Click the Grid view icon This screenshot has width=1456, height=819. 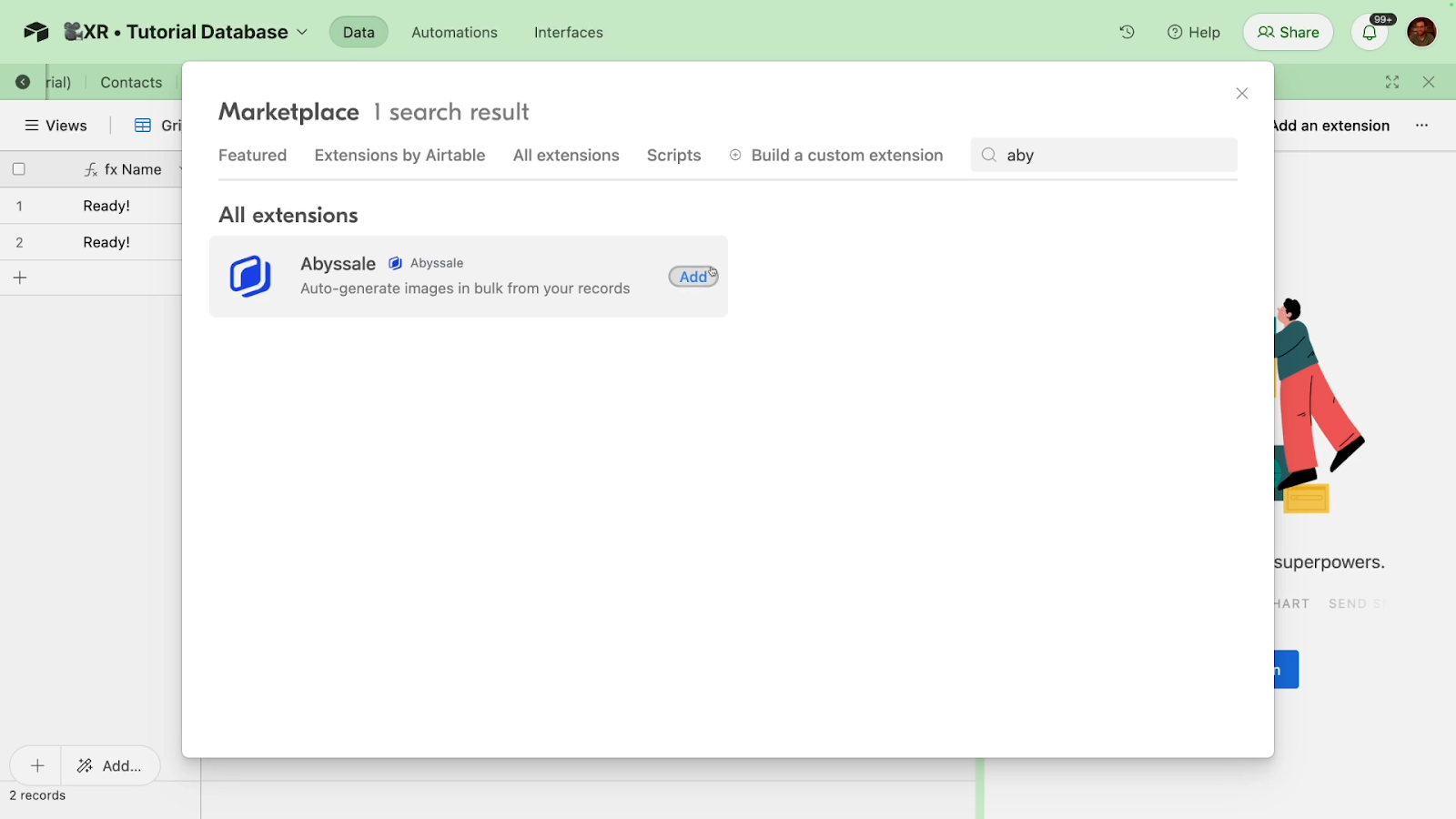pyautogui.click(x=143, y=126)
